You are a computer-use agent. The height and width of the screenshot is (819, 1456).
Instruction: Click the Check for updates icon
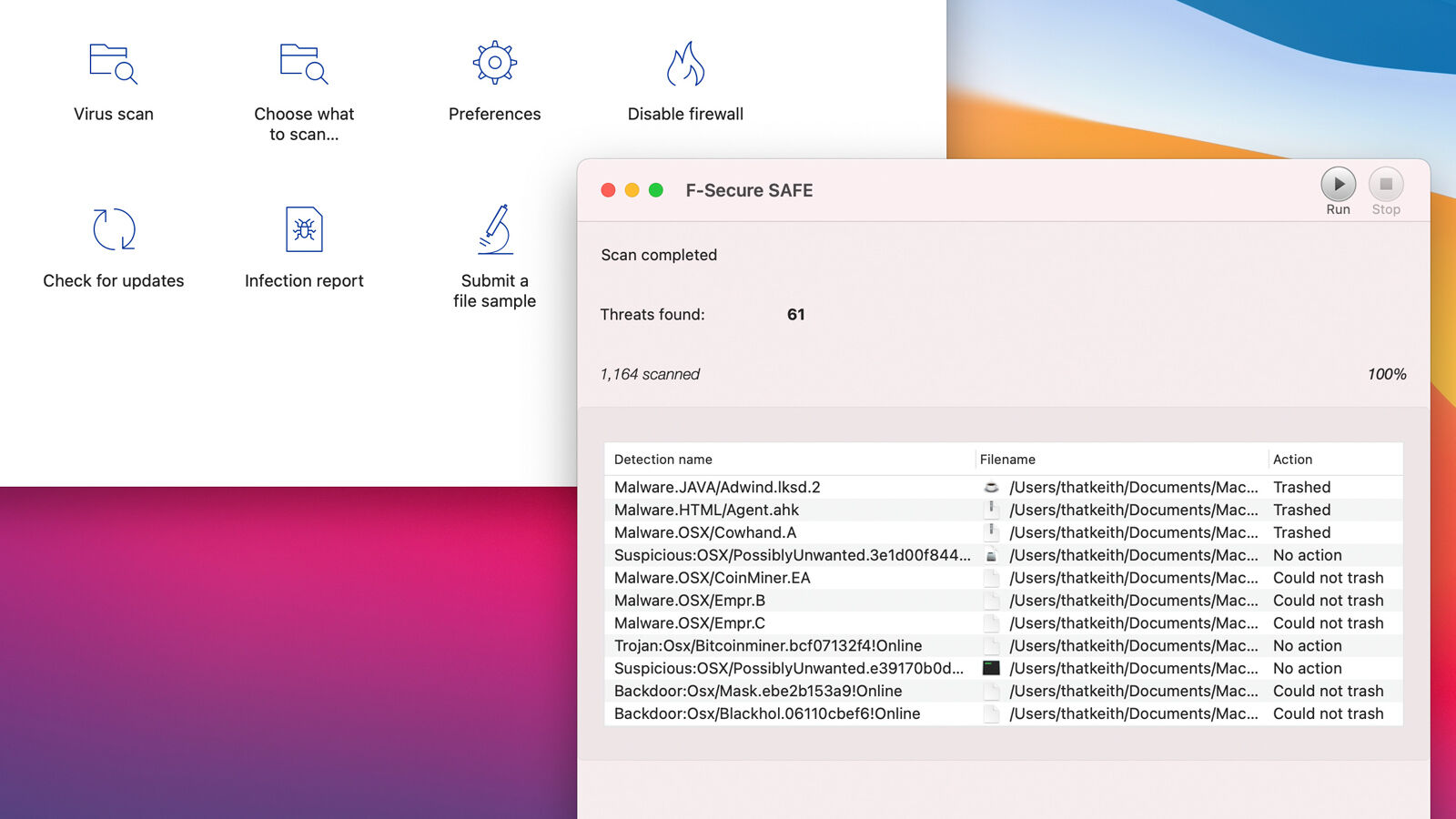click(114, 229)
